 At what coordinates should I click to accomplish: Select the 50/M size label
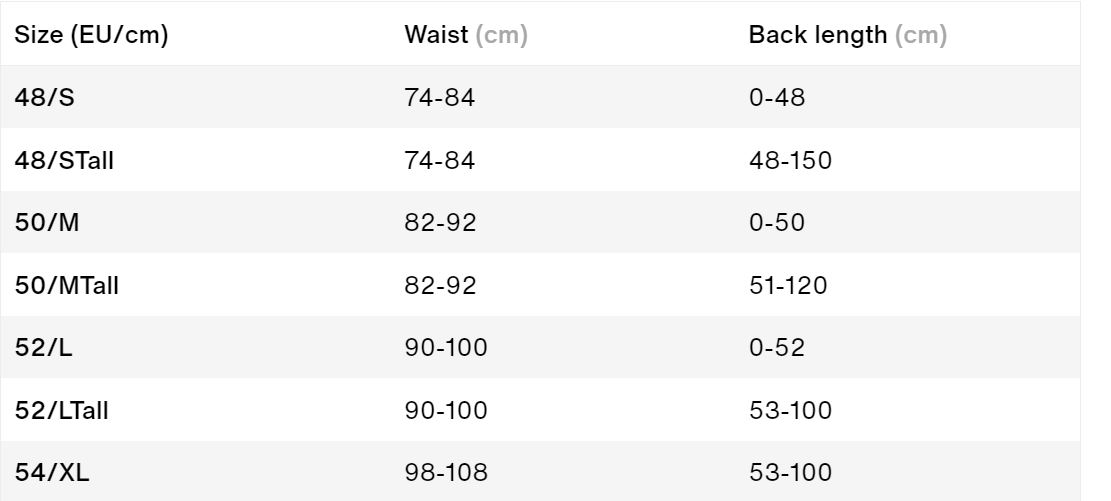[x=47, y=223]
